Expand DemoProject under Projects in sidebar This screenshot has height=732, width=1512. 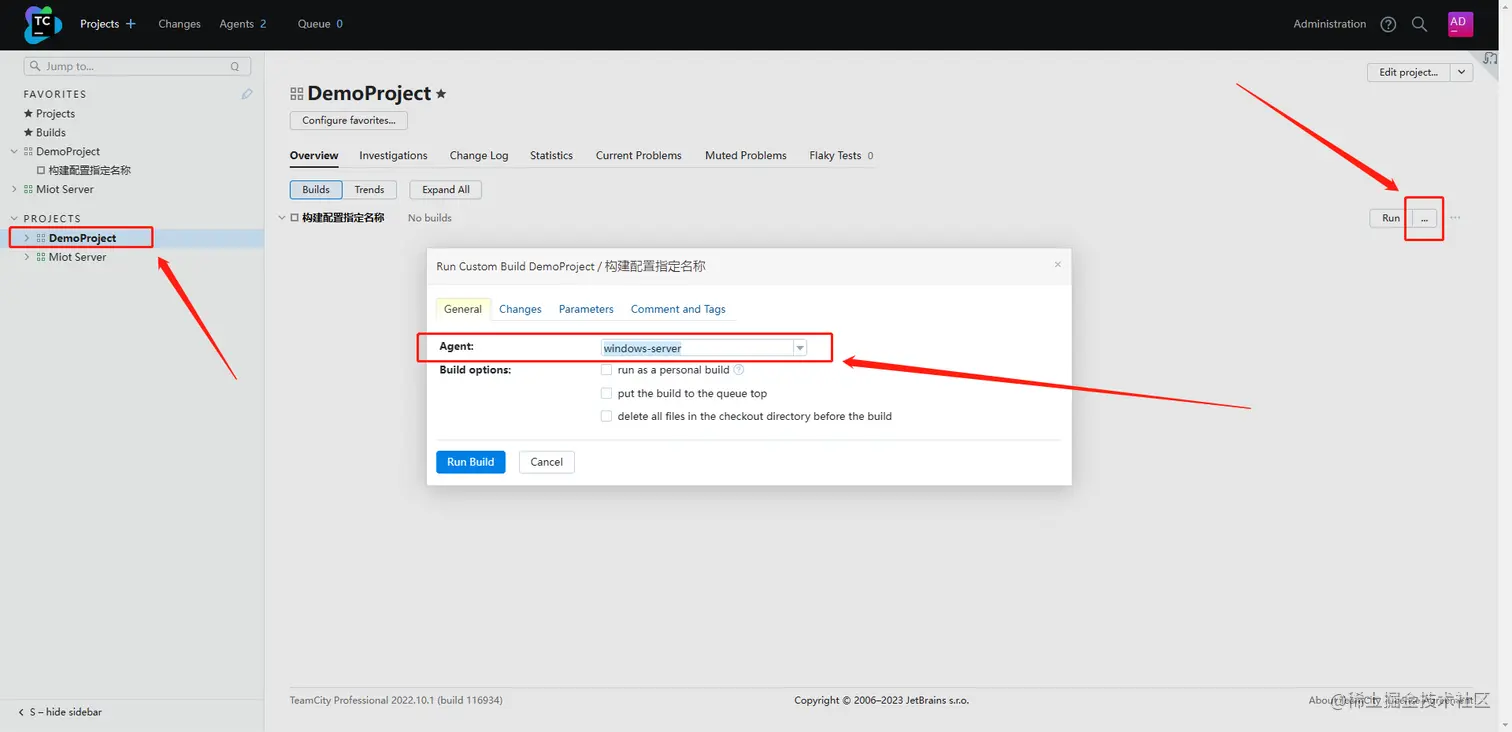point(27,238)
